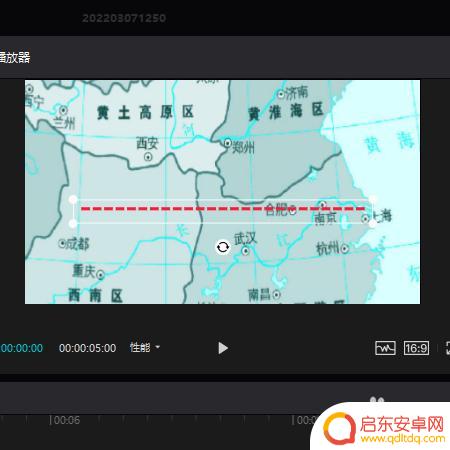
Task: Click the map video preview area
Action: [x=222, y=192]
